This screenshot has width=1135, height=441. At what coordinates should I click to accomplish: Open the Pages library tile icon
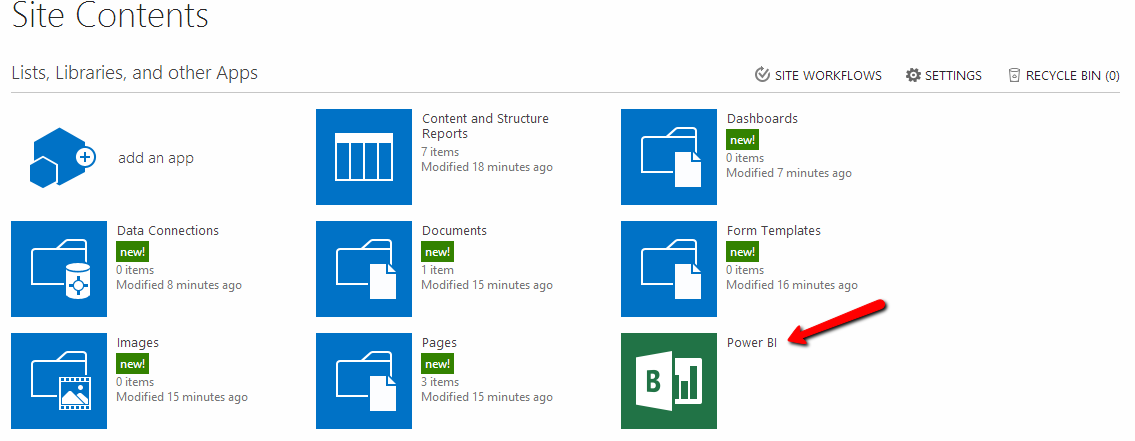point(364,381)
